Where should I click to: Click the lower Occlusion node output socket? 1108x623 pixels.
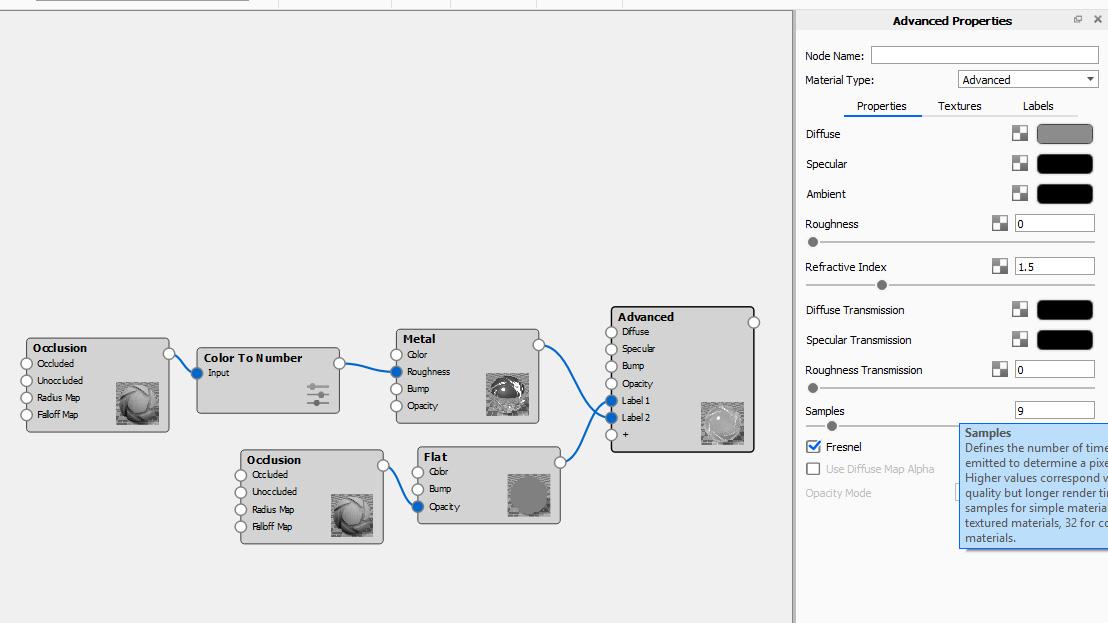point(383,465)
